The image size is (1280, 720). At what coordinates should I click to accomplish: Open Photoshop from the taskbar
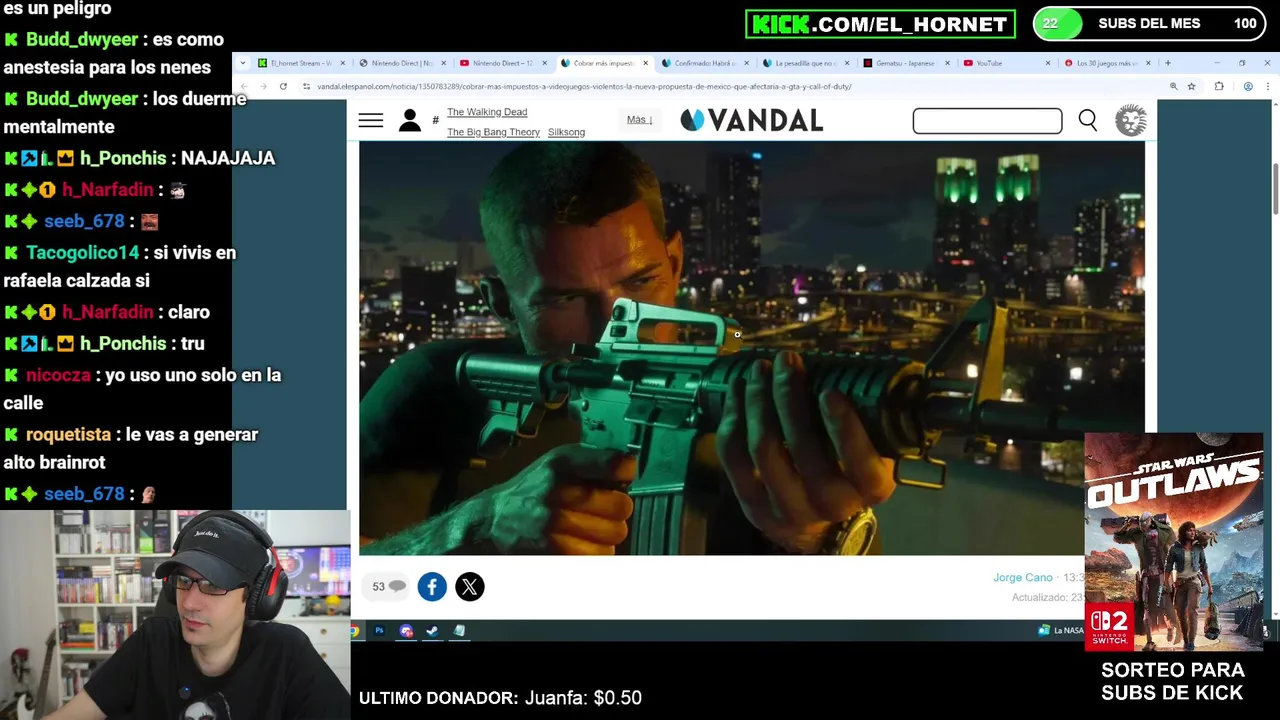click(x=379, y=631)
